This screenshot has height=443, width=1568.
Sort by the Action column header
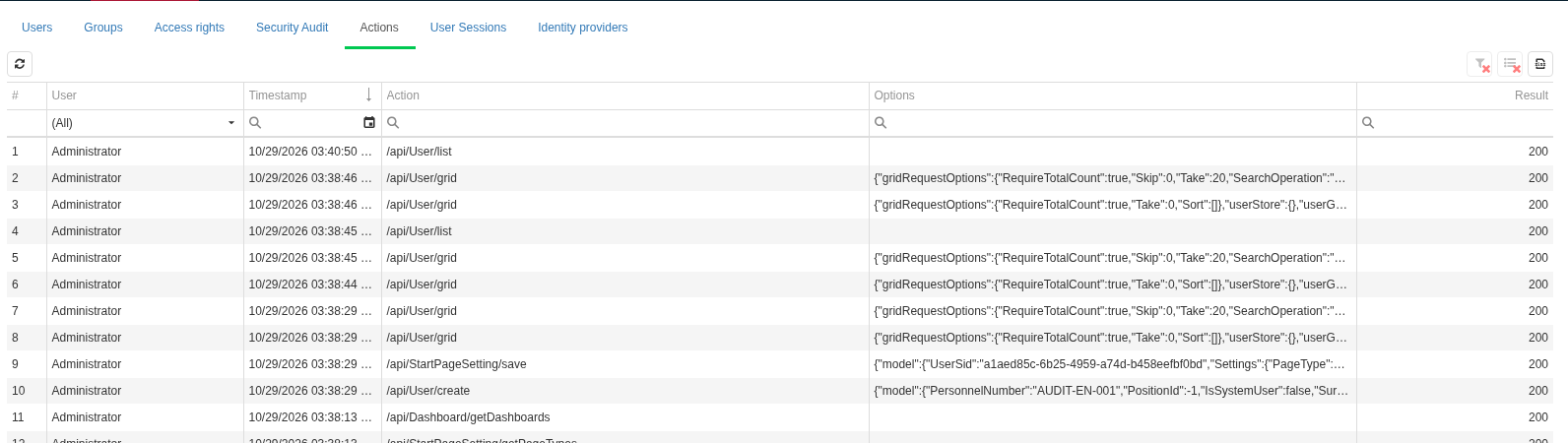coord(624,95)
